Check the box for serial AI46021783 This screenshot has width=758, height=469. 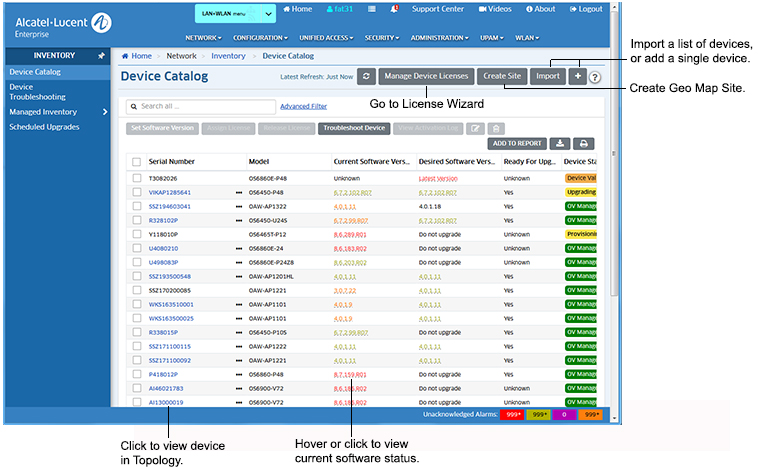coord(137,389)
